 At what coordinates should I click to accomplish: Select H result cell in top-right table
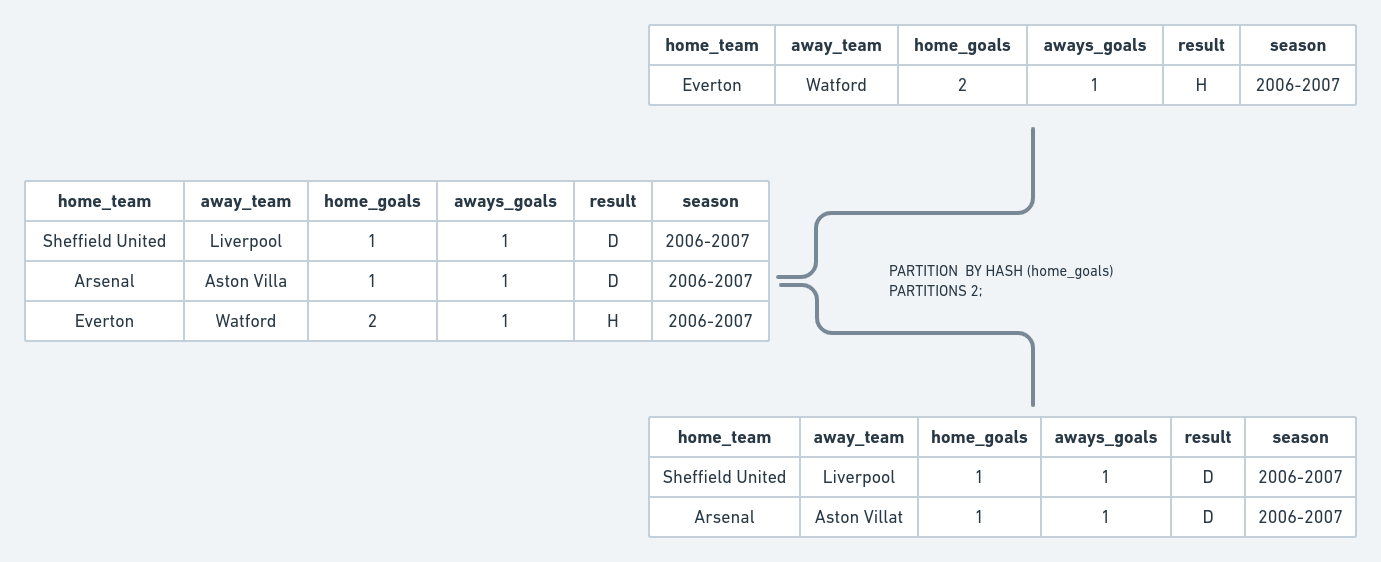tap(1201, 85)
